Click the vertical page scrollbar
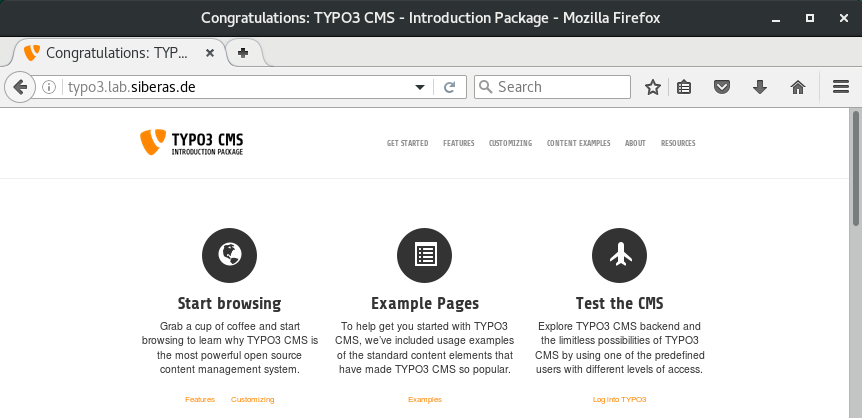862x418 pixels. (x=855, y=170)
